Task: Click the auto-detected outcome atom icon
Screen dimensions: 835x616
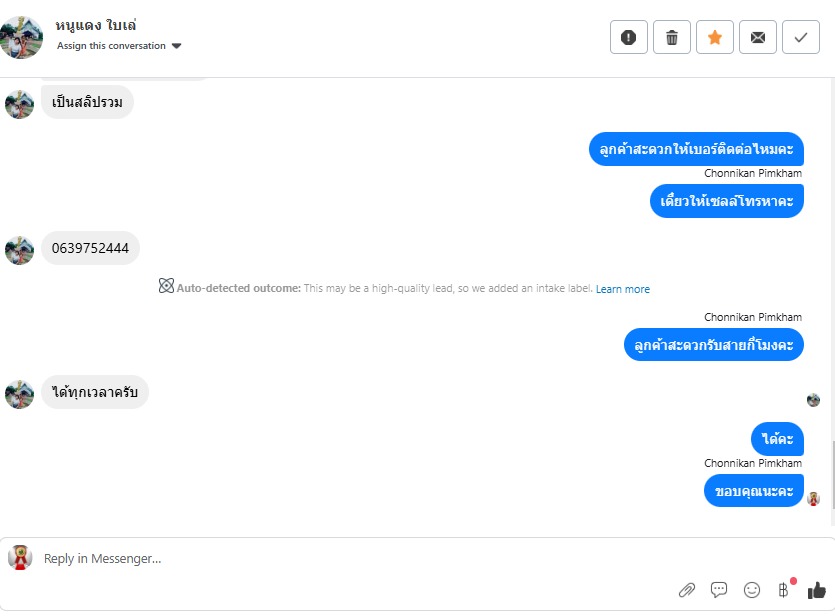Action: click(166, 286)
